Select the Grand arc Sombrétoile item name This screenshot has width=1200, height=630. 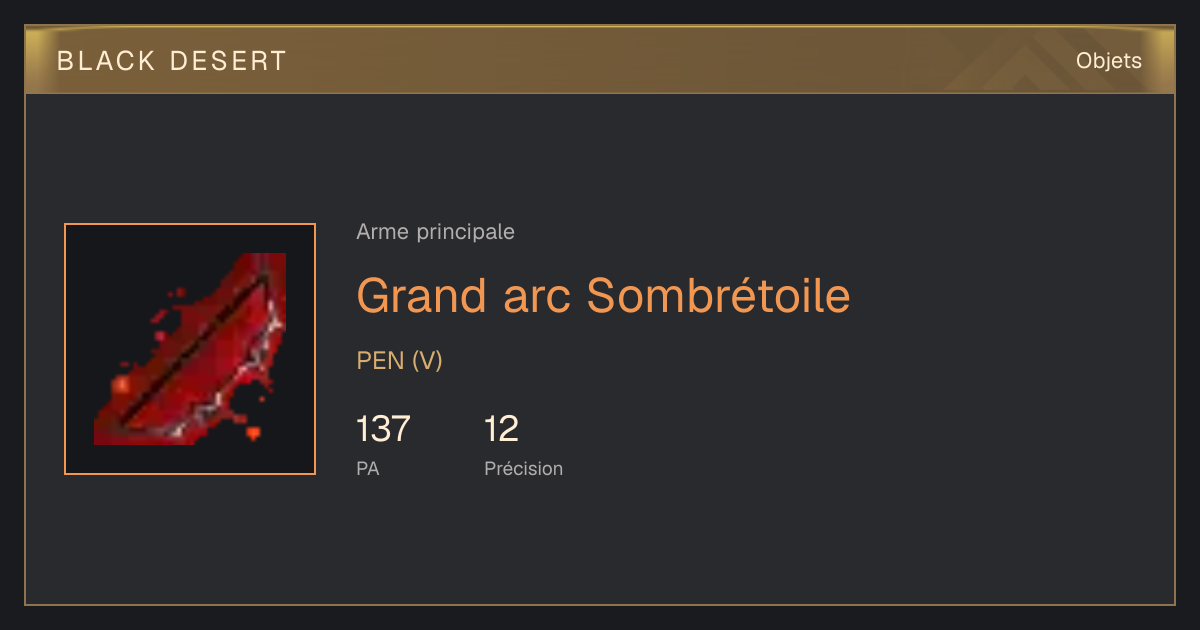click(603, 296)
